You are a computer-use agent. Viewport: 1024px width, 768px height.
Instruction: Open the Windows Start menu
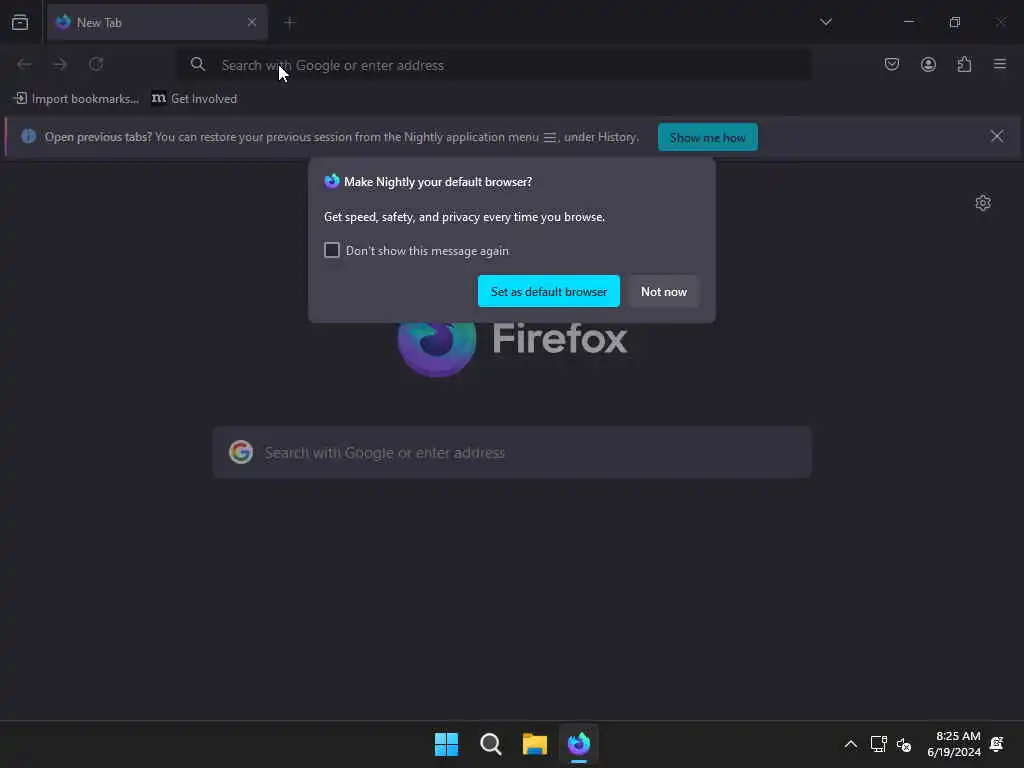click(446, 744)
